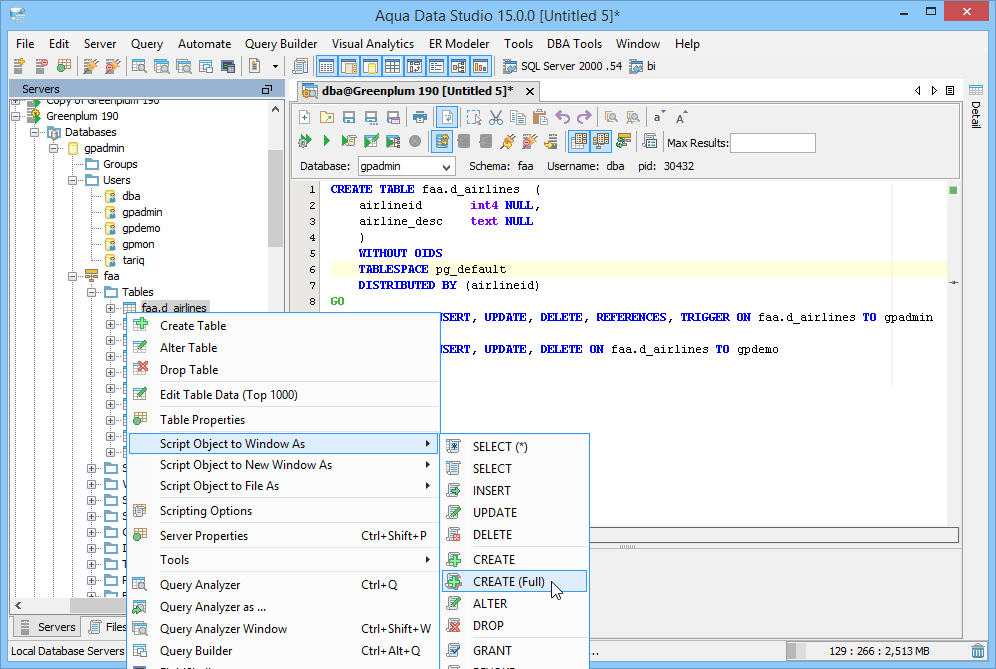Select CREATE (Full) in submenu
The image size is (996, 669).
514,581
